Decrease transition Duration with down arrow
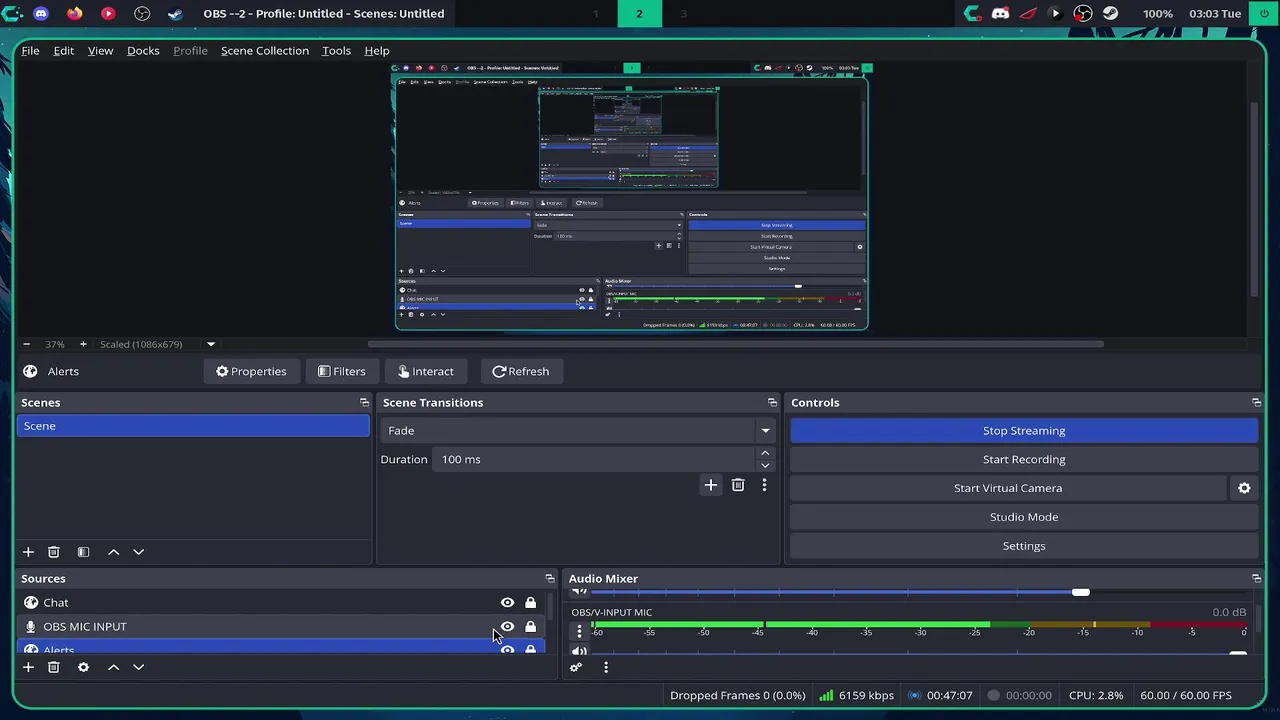The height and width of the screenshot is (720, 1280). coord(765,465)
